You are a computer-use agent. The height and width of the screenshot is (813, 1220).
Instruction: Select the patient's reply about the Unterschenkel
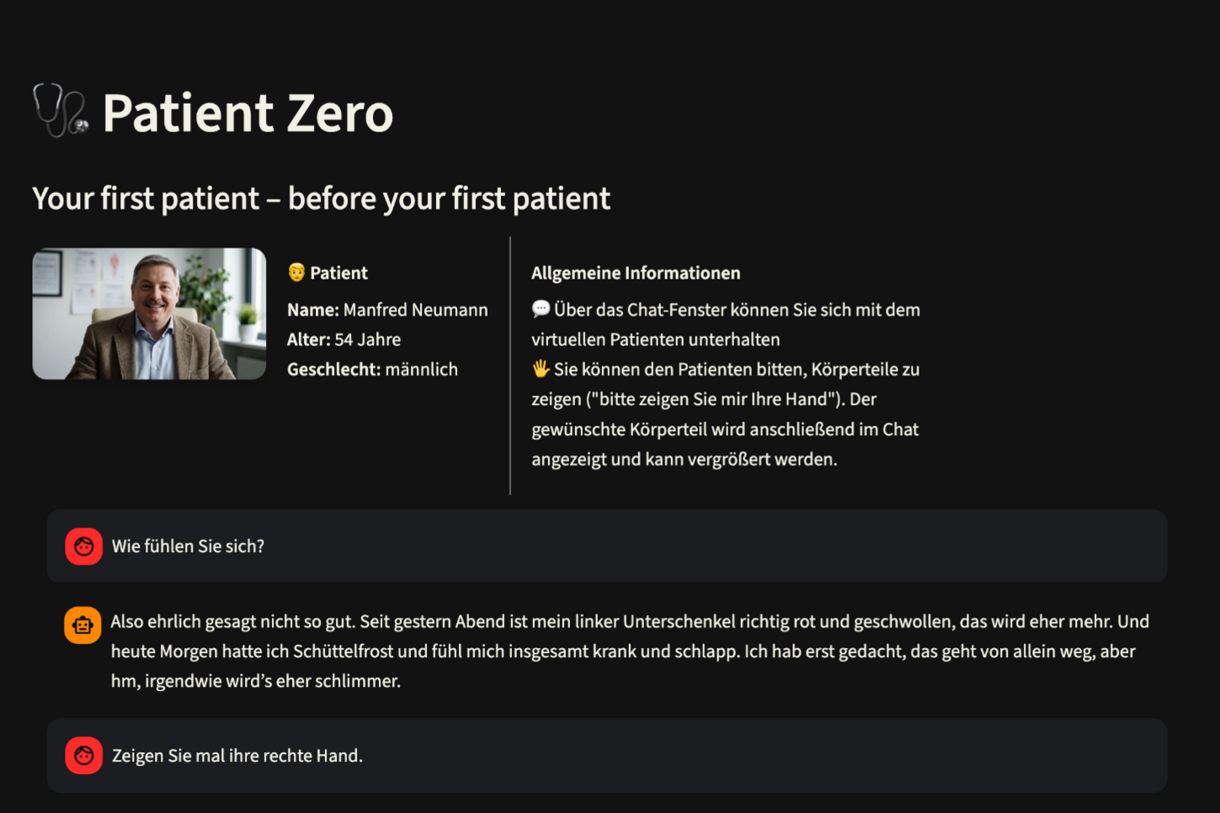[x=629, y=651]
